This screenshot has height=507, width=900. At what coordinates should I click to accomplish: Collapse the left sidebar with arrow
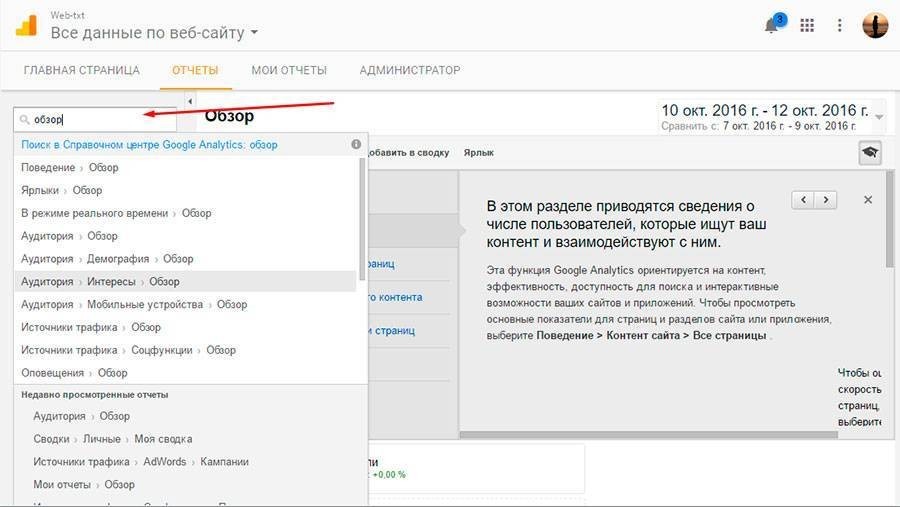coord(190,101)
